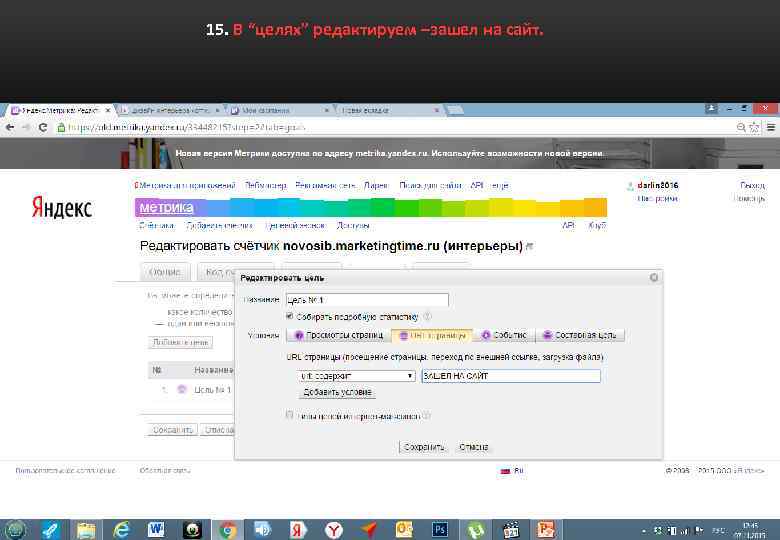Click the browser address bar

click(x=395, y=128)
